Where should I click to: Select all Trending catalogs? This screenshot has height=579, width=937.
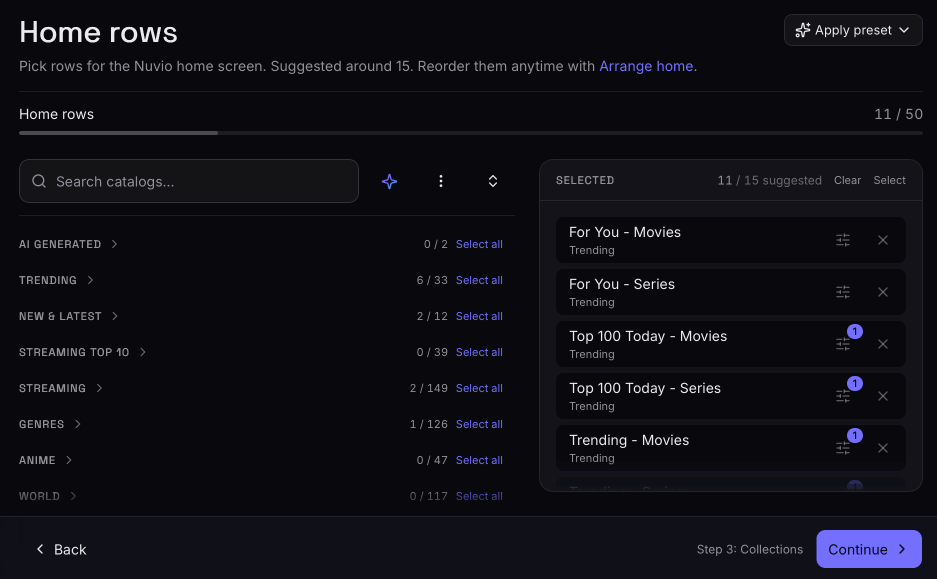479,280
